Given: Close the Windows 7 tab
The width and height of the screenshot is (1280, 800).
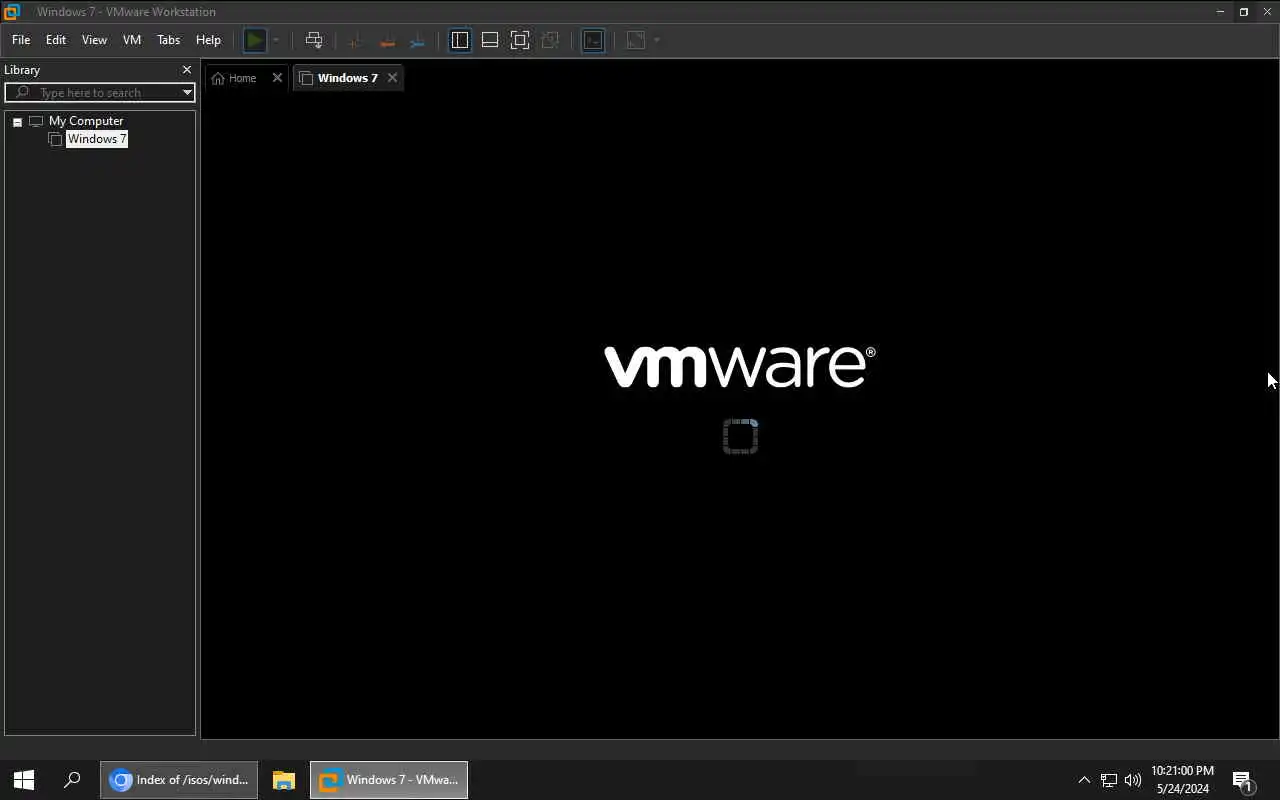Looking at the screenshot, I should click(392, 78).
